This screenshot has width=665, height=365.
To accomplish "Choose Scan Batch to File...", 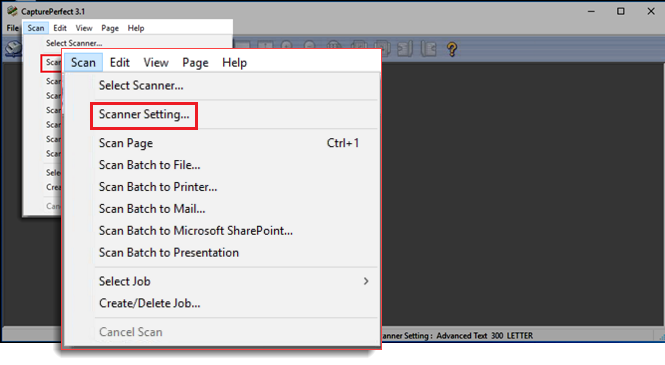I will (149, 165).
